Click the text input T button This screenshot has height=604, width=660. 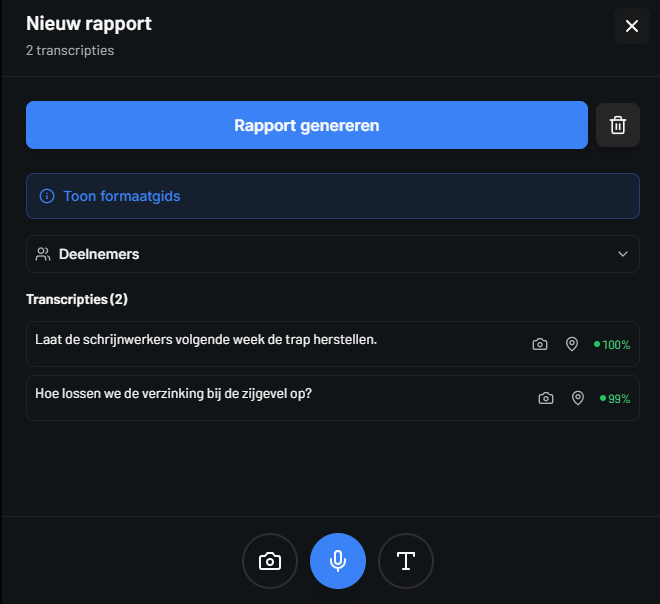point(406,561)
